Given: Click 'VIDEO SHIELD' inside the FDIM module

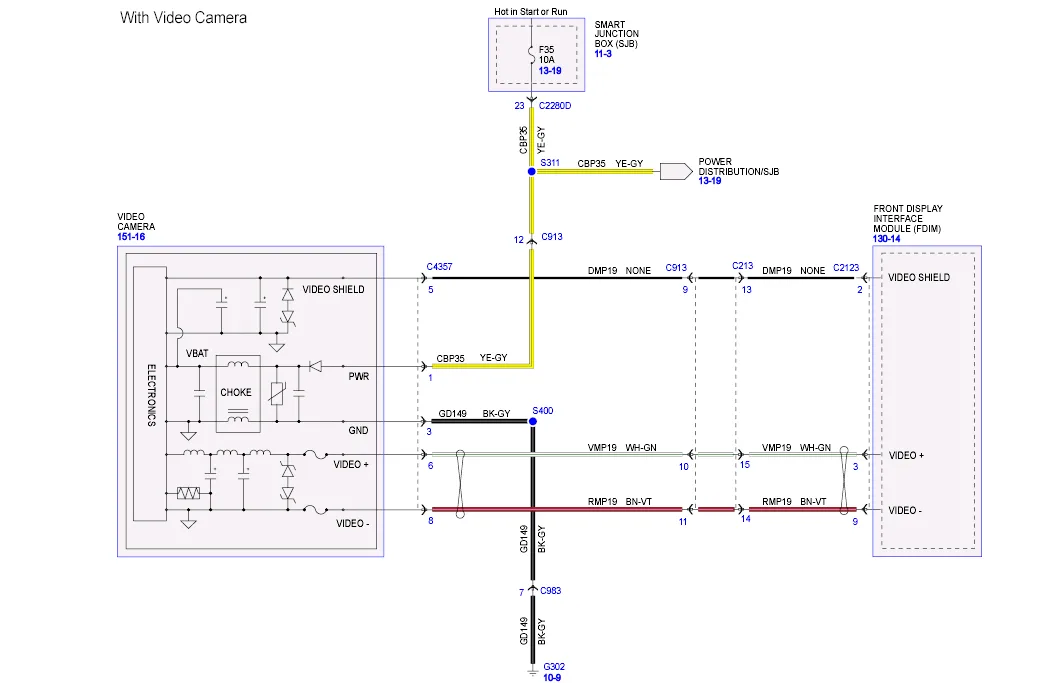Looking at the screenshot, I should click(x=919, y=278).
